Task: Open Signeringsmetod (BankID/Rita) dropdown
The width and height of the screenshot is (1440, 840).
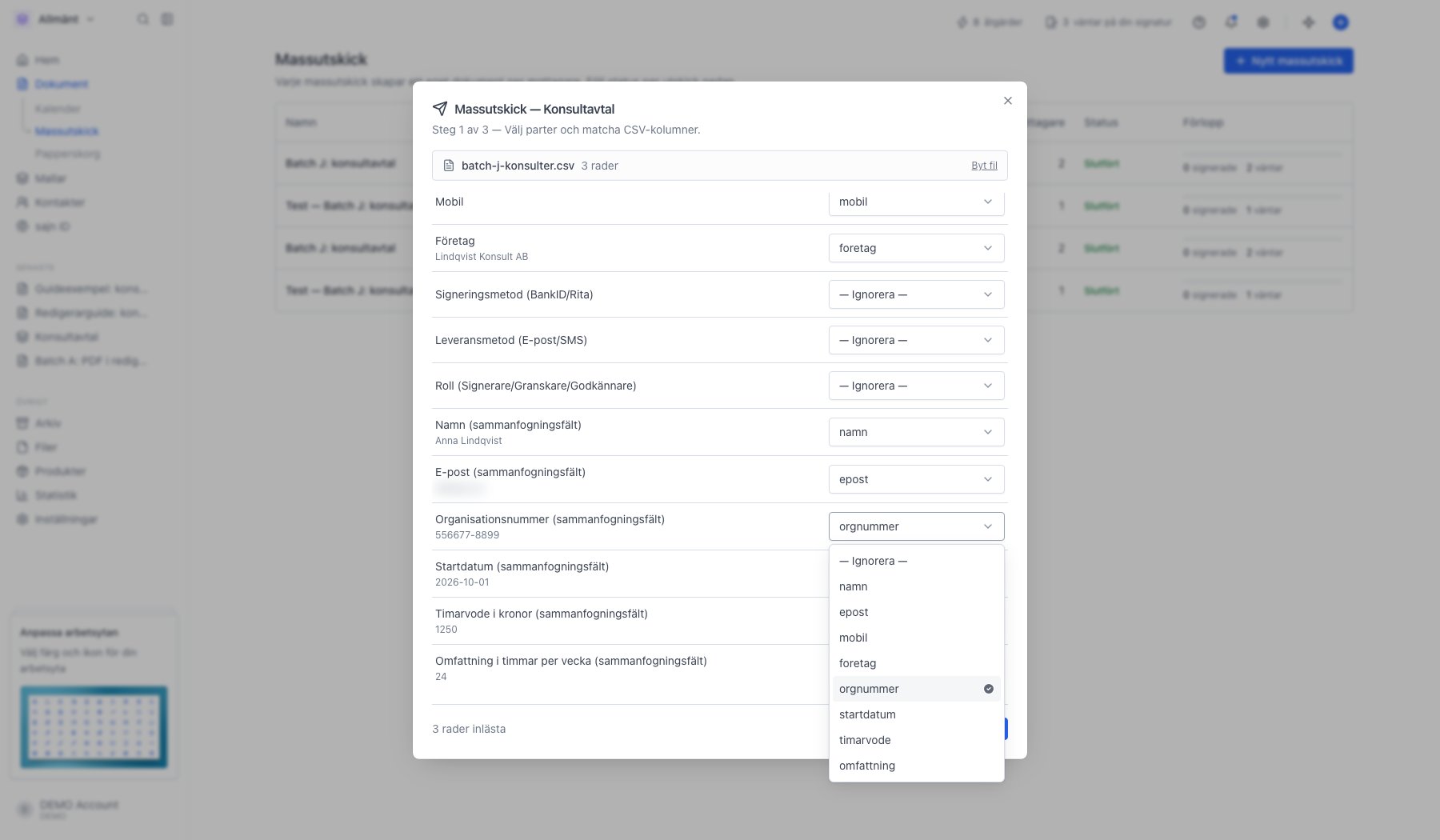Action: tap(916, 294)
